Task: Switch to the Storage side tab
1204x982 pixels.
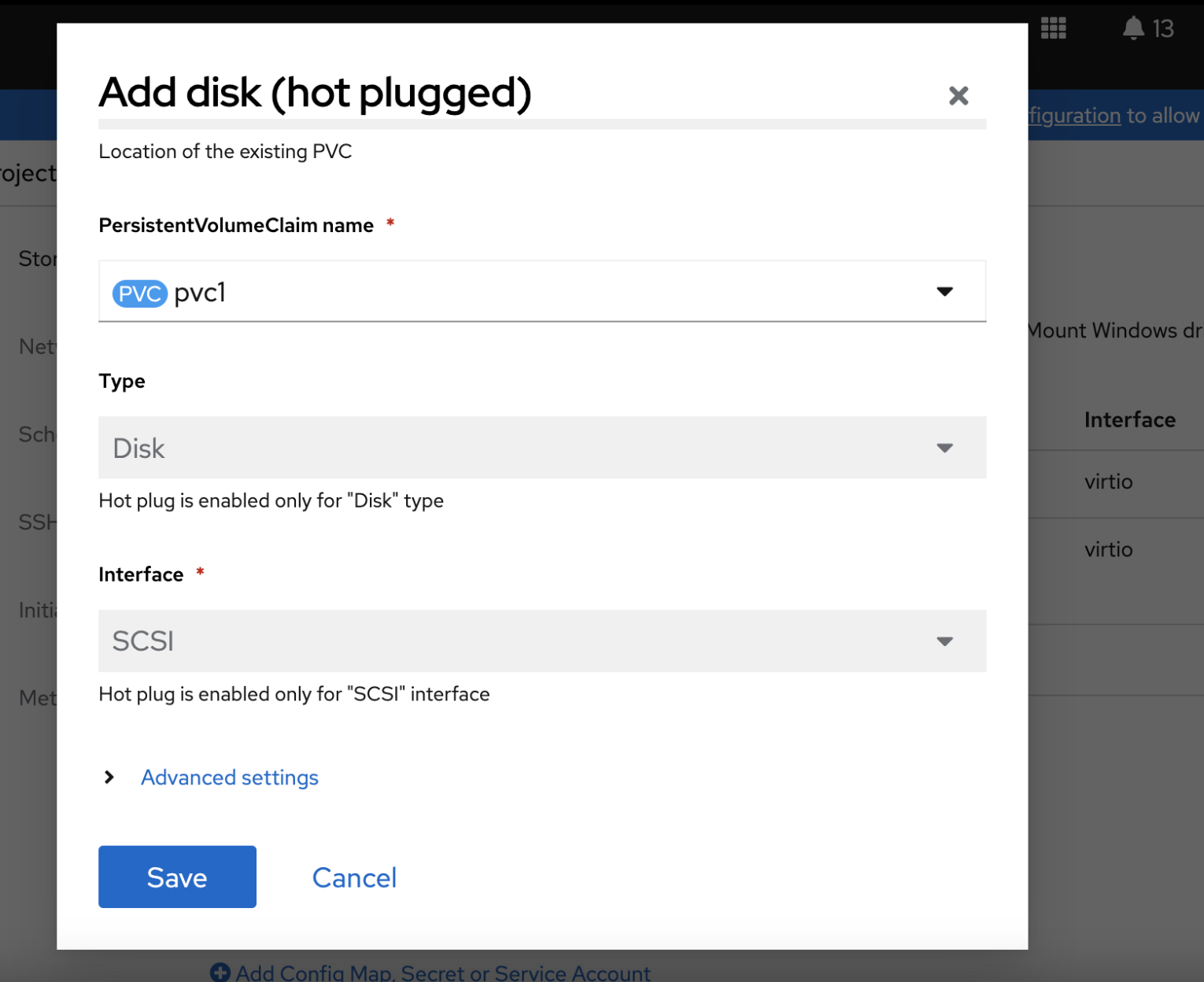Action: coord(37,259)
